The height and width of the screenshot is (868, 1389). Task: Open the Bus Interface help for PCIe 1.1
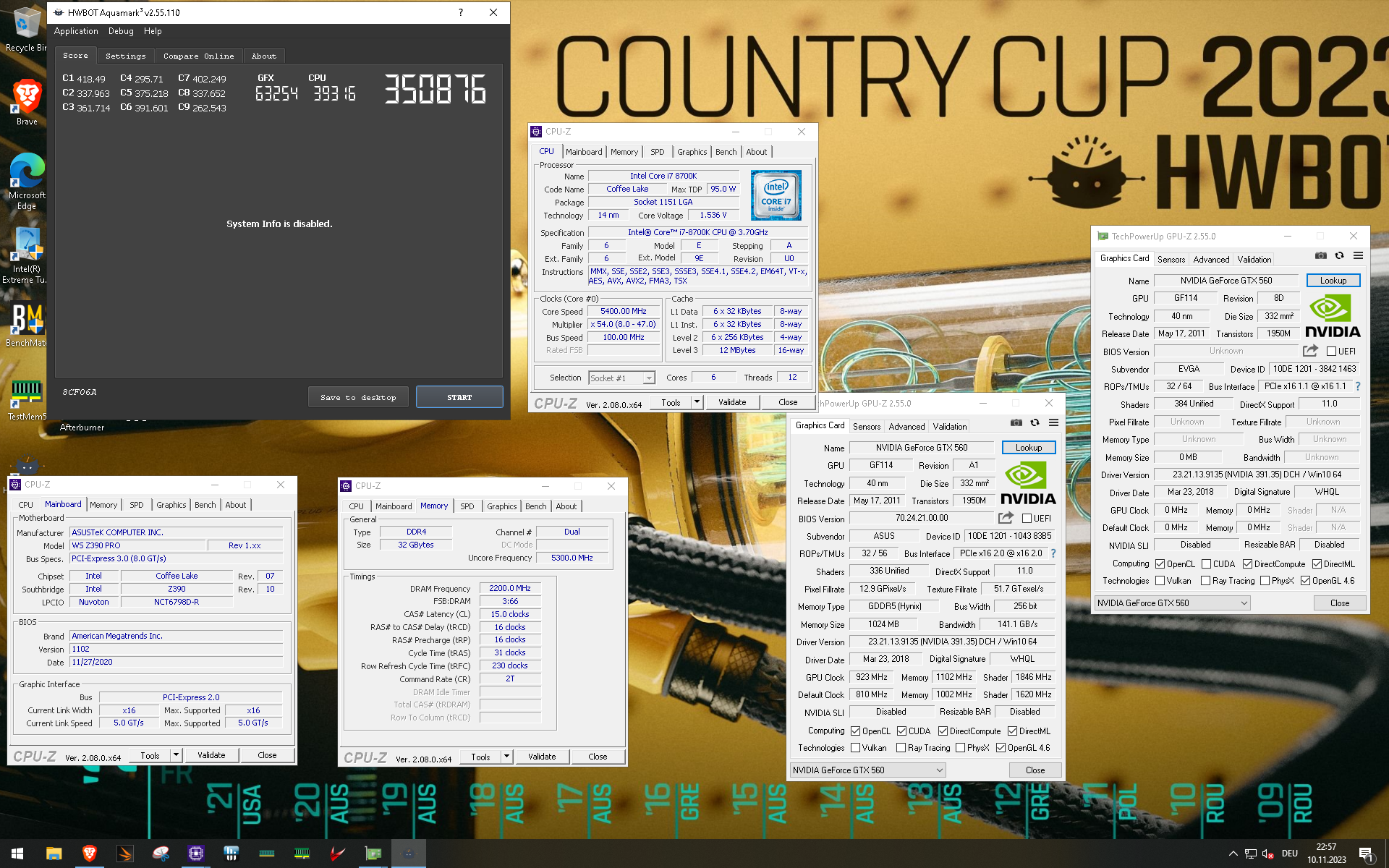[1358, 386]
